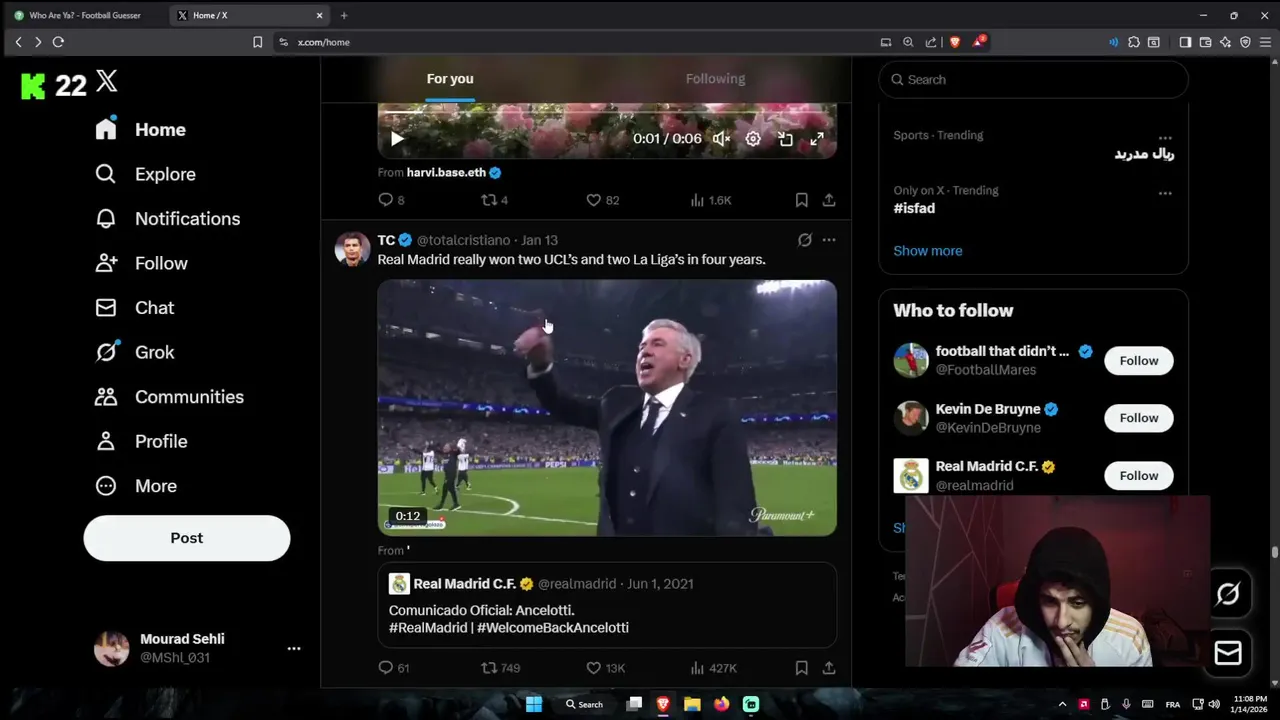Click Show more under trends
Viewport: 1280px width, 720px height.
(x=928, y=251)
